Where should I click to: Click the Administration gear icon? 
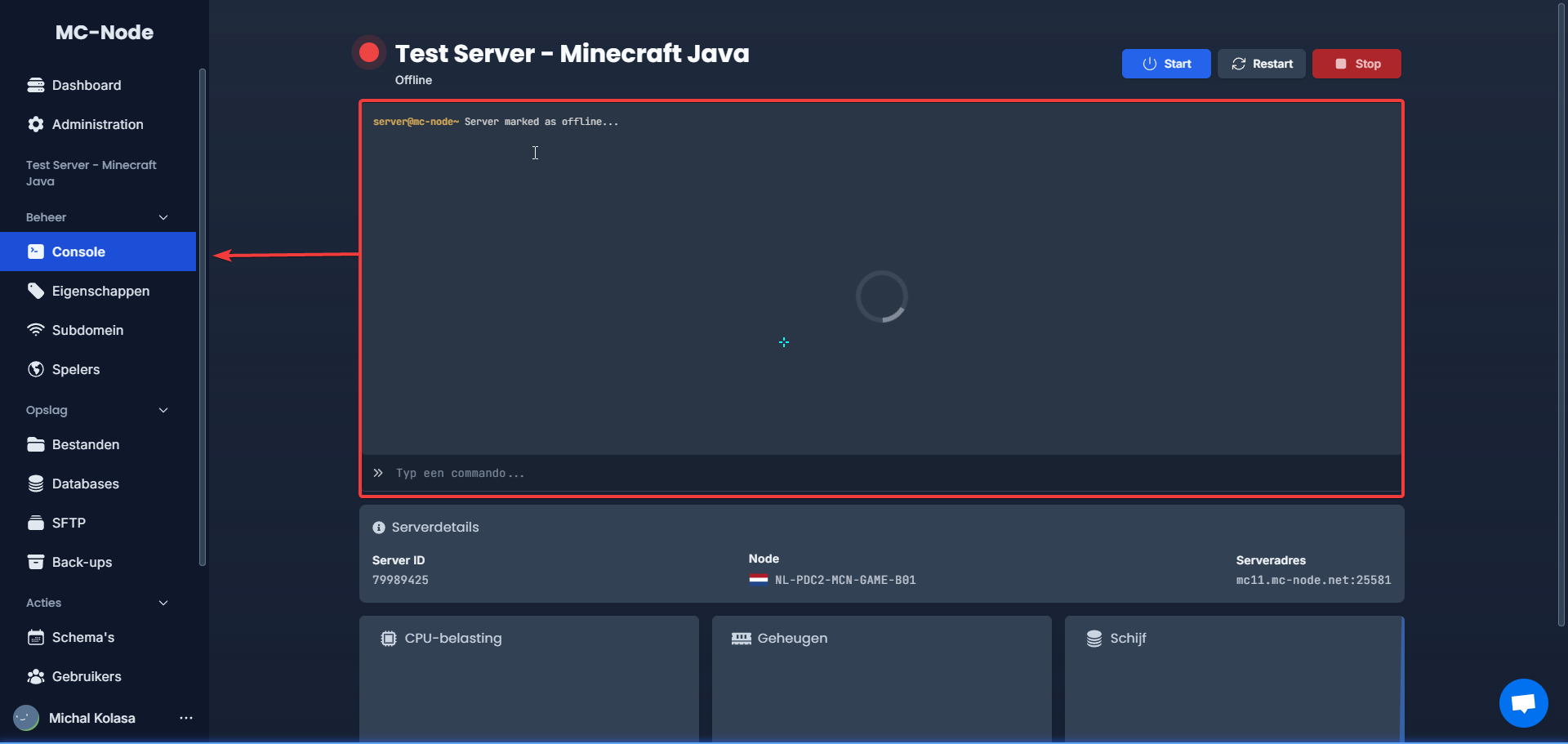(36, 124)
